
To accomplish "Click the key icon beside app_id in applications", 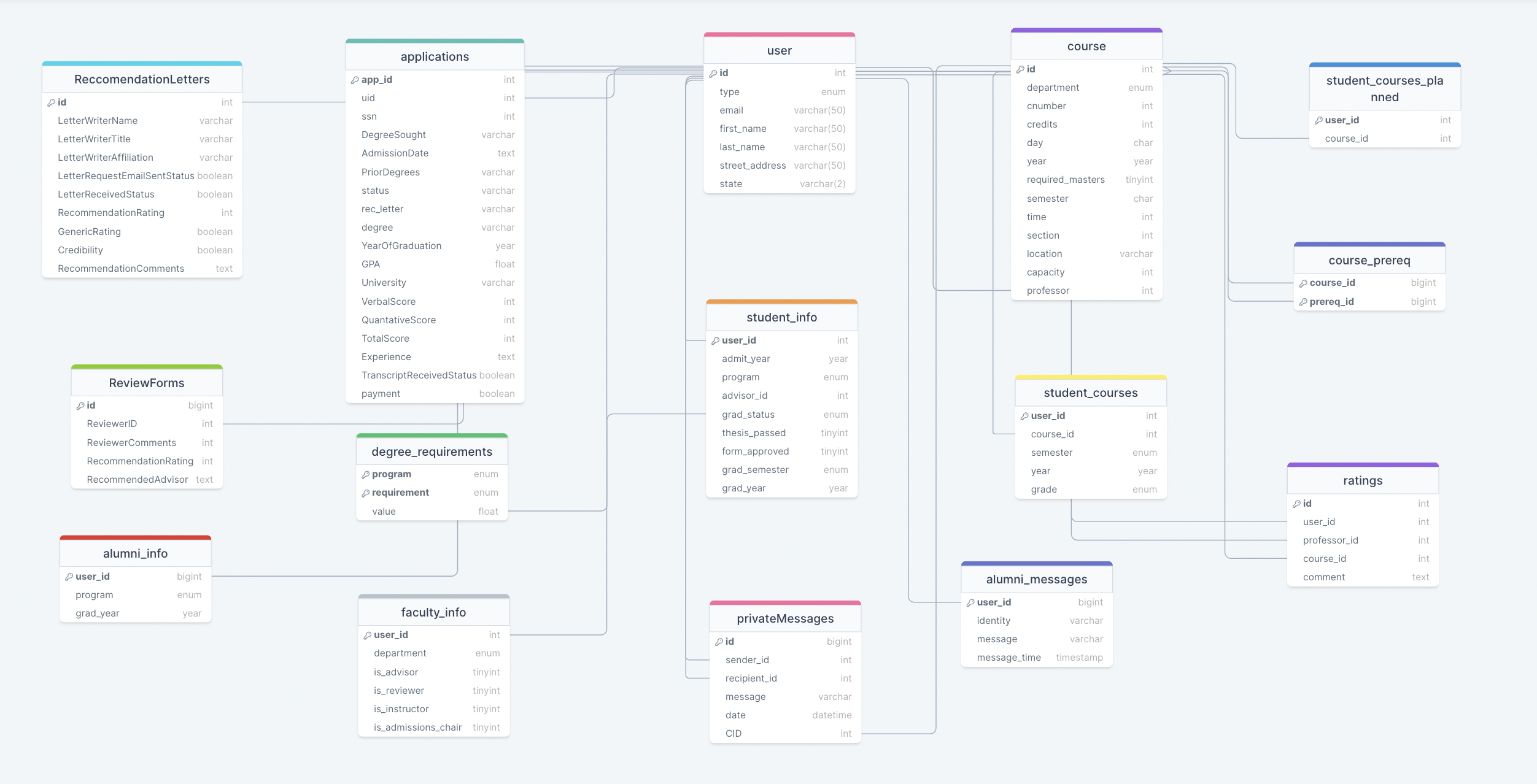I will pyautogui.click(x=355, y=80).
